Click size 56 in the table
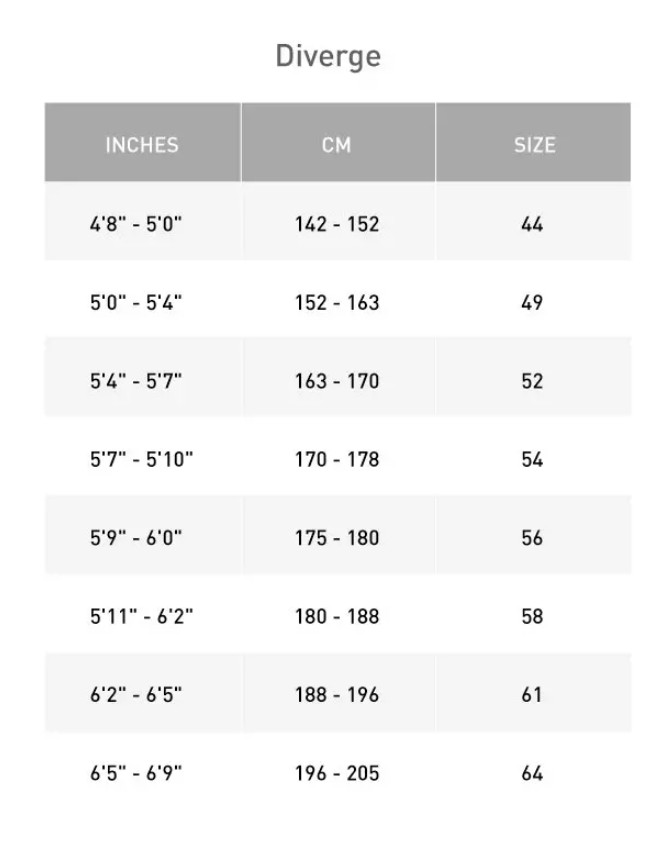Image resolution: width=653 pixels, height=853 pixels. point(532,538)
